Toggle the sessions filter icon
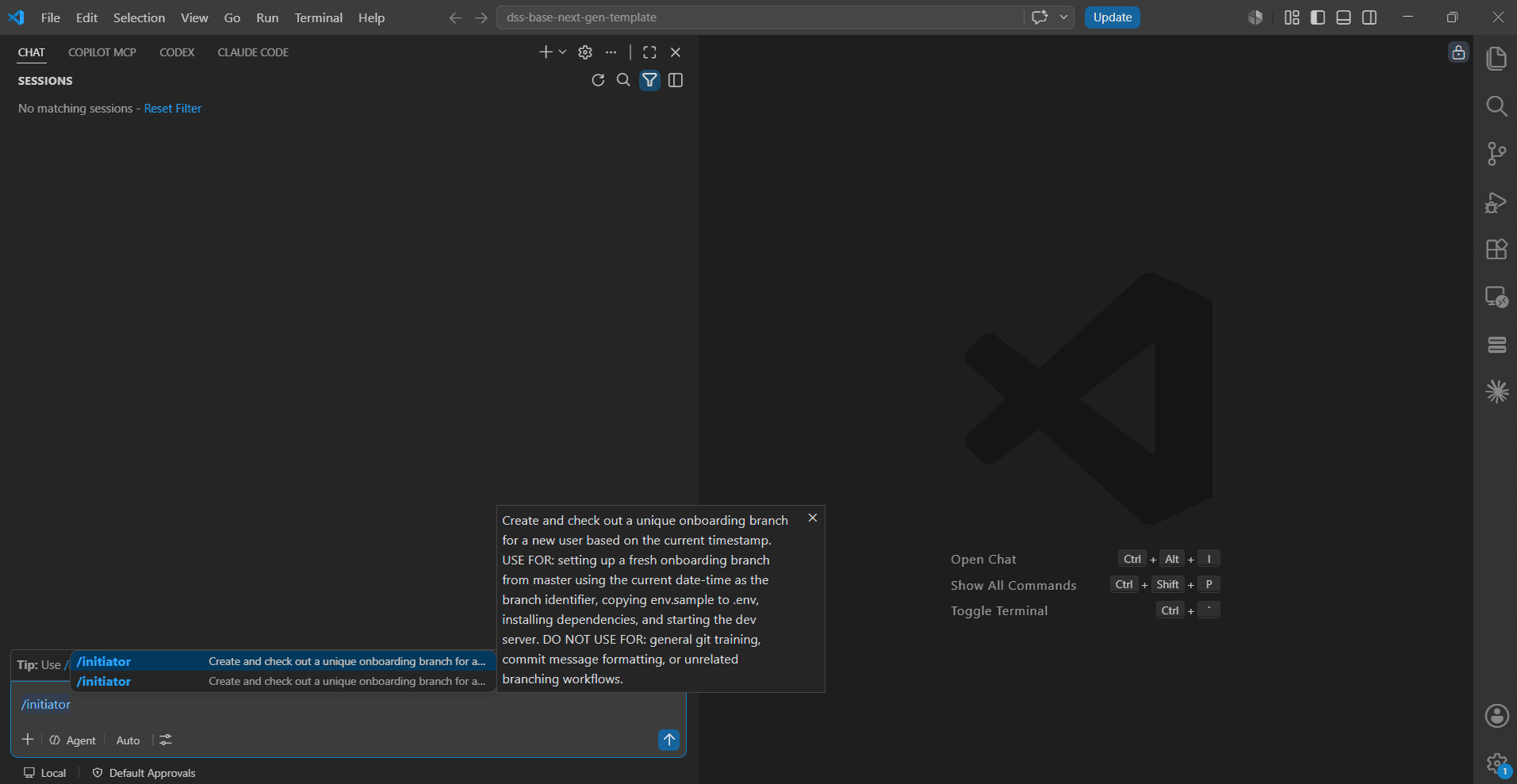This screenshot has width=1517, height=784. (649, 80)
